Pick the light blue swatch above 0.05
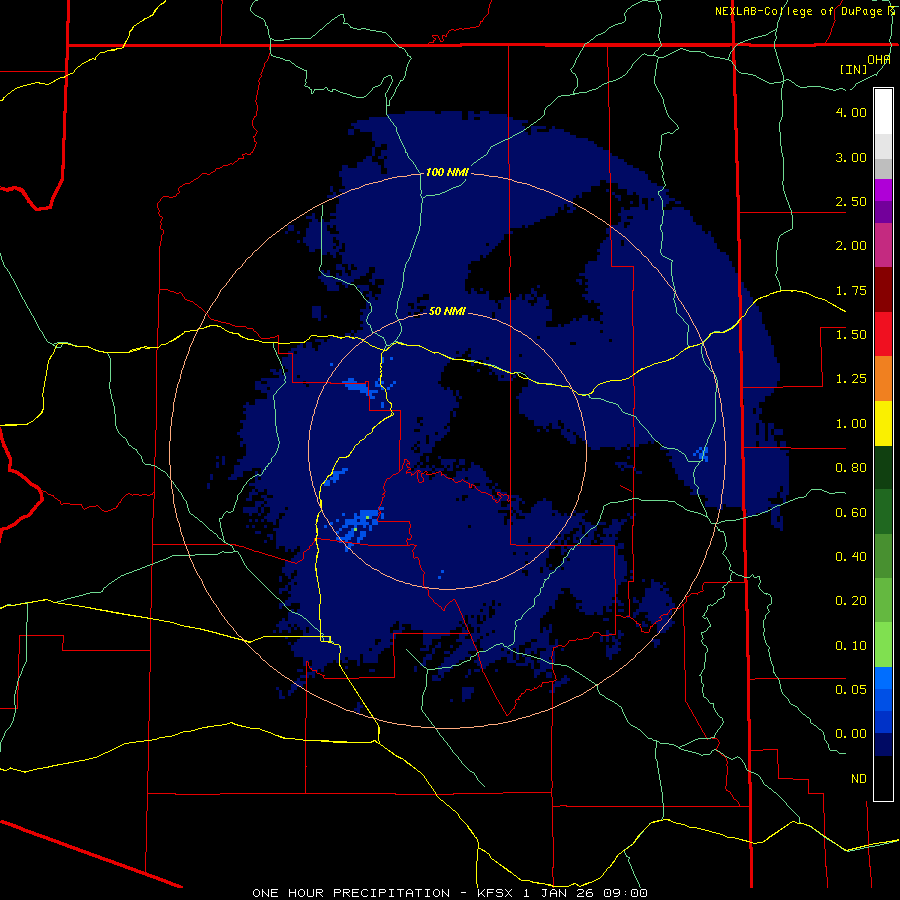 [x=883, y=678]
